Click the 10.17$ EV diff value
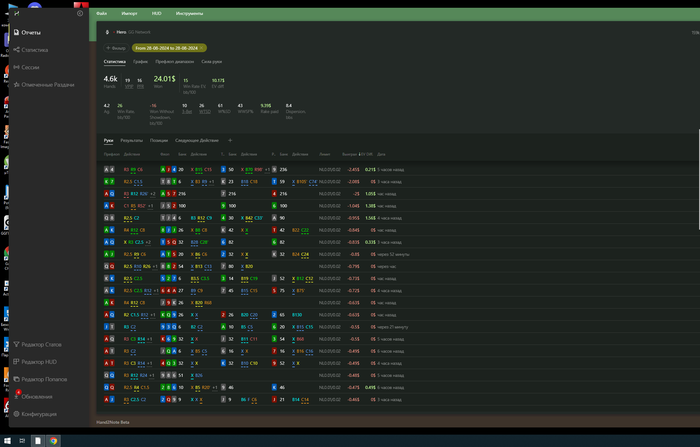This screenshot has width=700, height=447. pyautogui.click(x=218, y=80)
